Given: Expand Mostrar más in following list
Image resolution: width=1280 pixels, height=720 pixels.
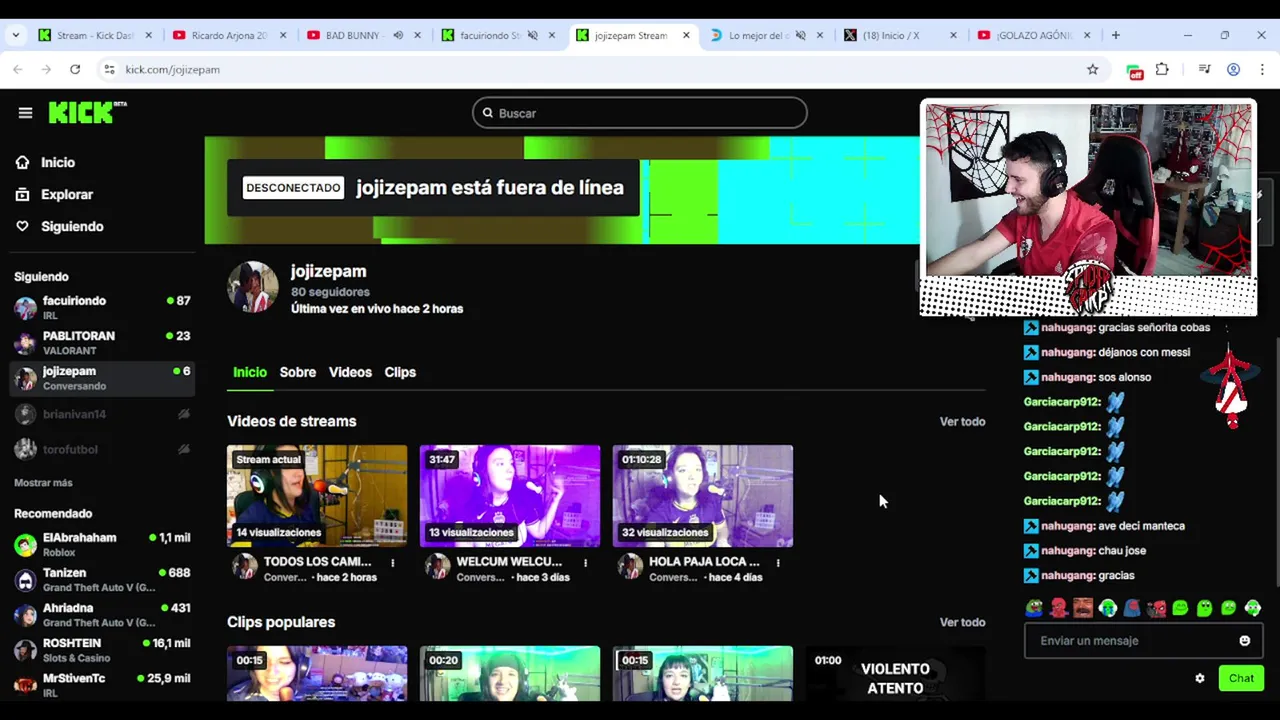Looking at the screenshot, I should (x=43, y=483).
